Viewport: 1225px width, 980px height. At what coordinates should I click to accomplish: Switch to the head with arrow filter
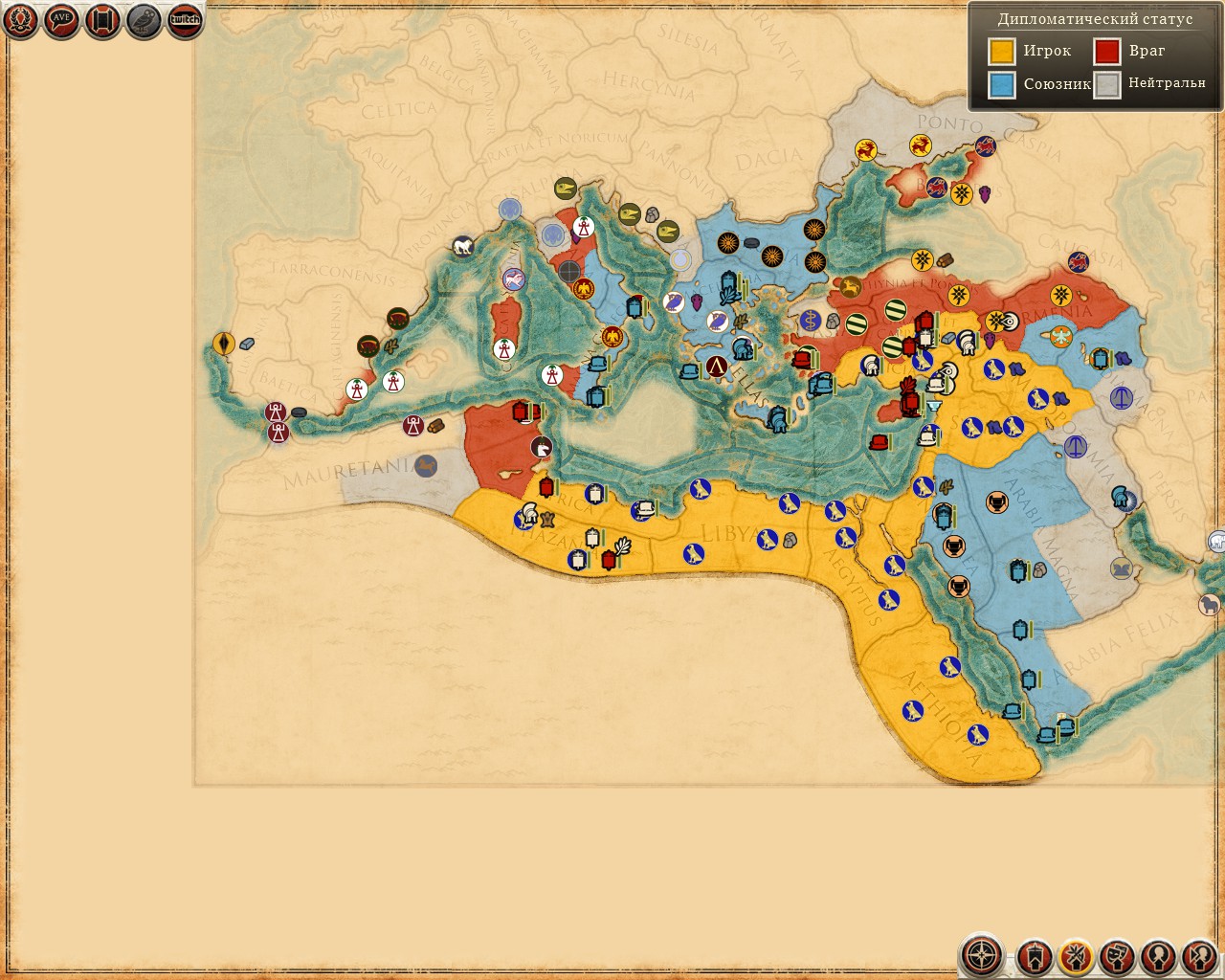(x=1199, y=956)
